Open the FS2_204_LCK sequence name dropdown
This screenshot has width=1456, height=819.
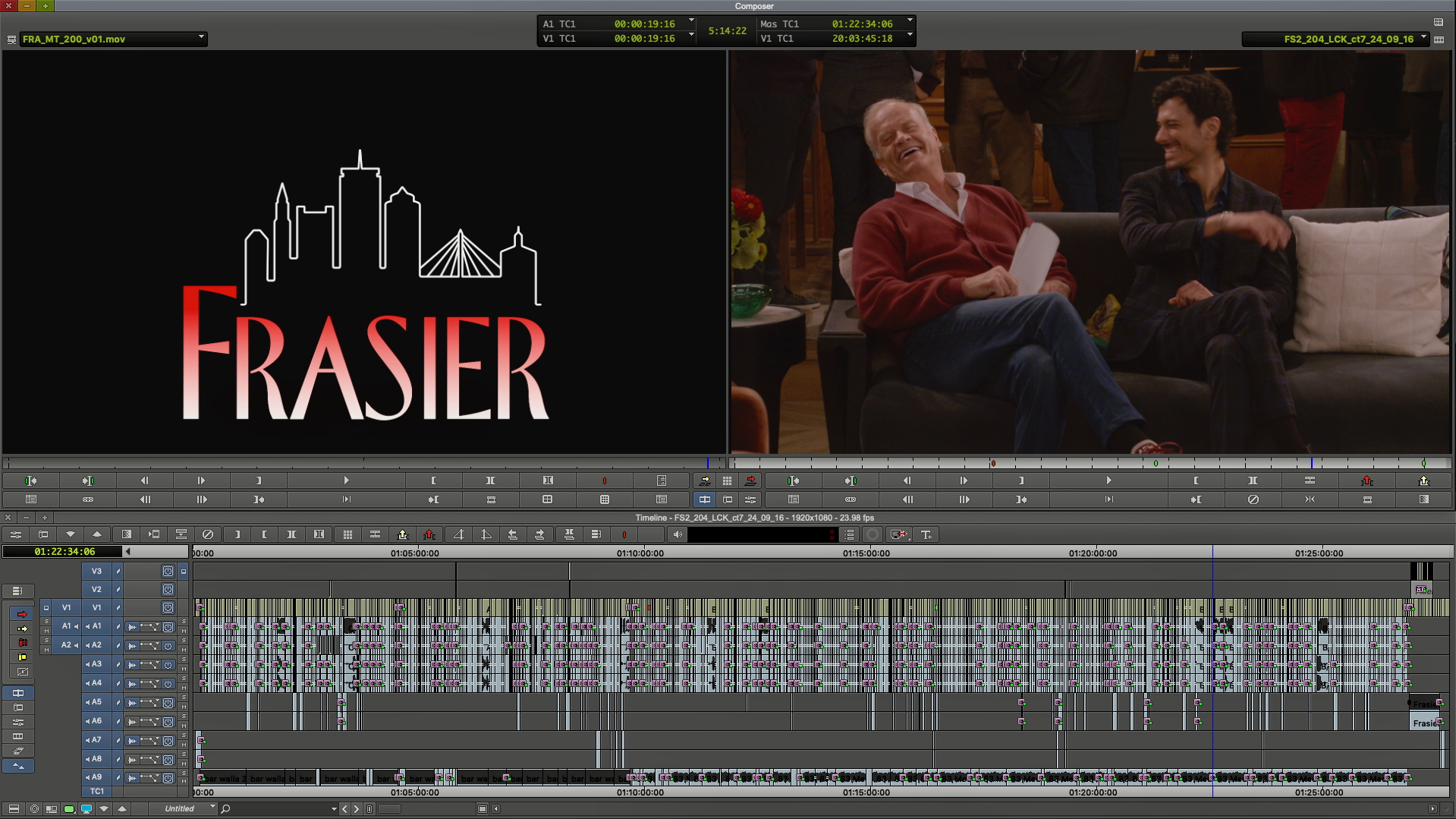pos(1423,38)
